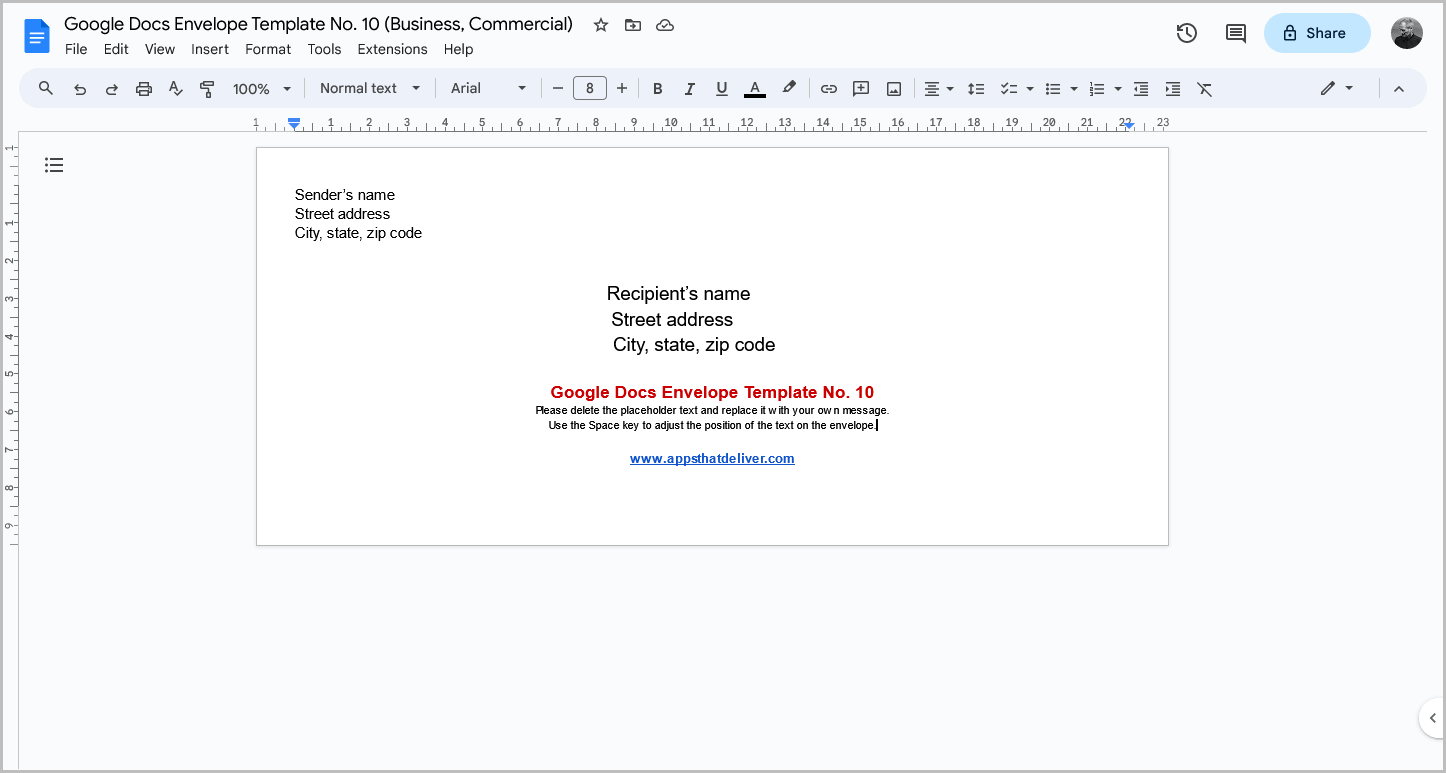Screen dimensions: 1446x773
Task: Click the Sender's name line
Action: (345, 195)
